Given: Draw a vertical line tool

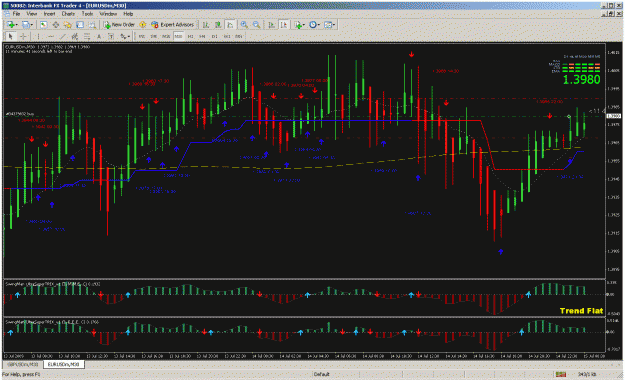Looking at the screenshot, I should click(x=38, y=36).
